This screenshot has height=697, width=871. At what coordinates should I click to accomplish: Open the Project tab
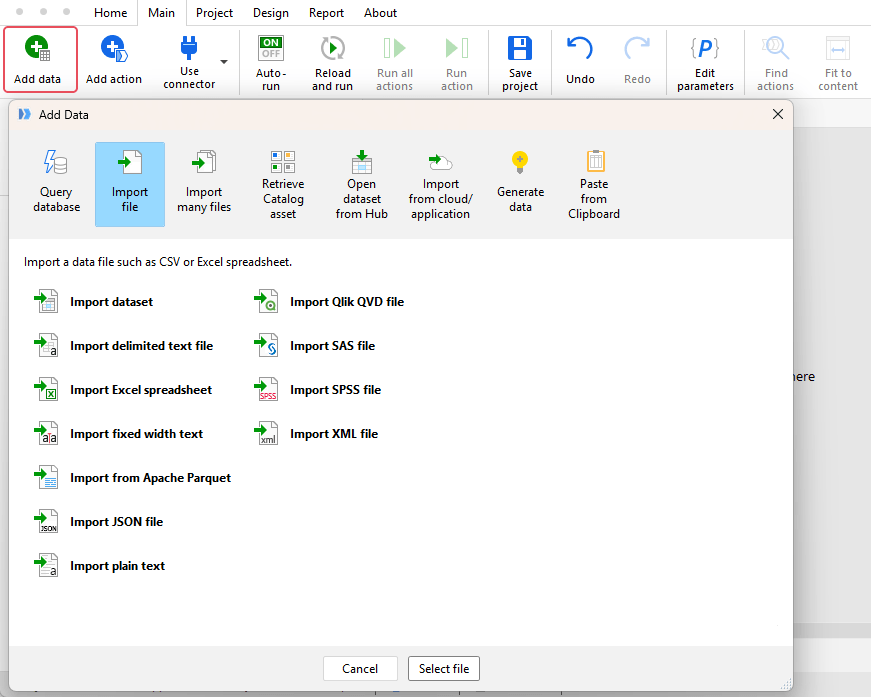[x=214, y=13]
